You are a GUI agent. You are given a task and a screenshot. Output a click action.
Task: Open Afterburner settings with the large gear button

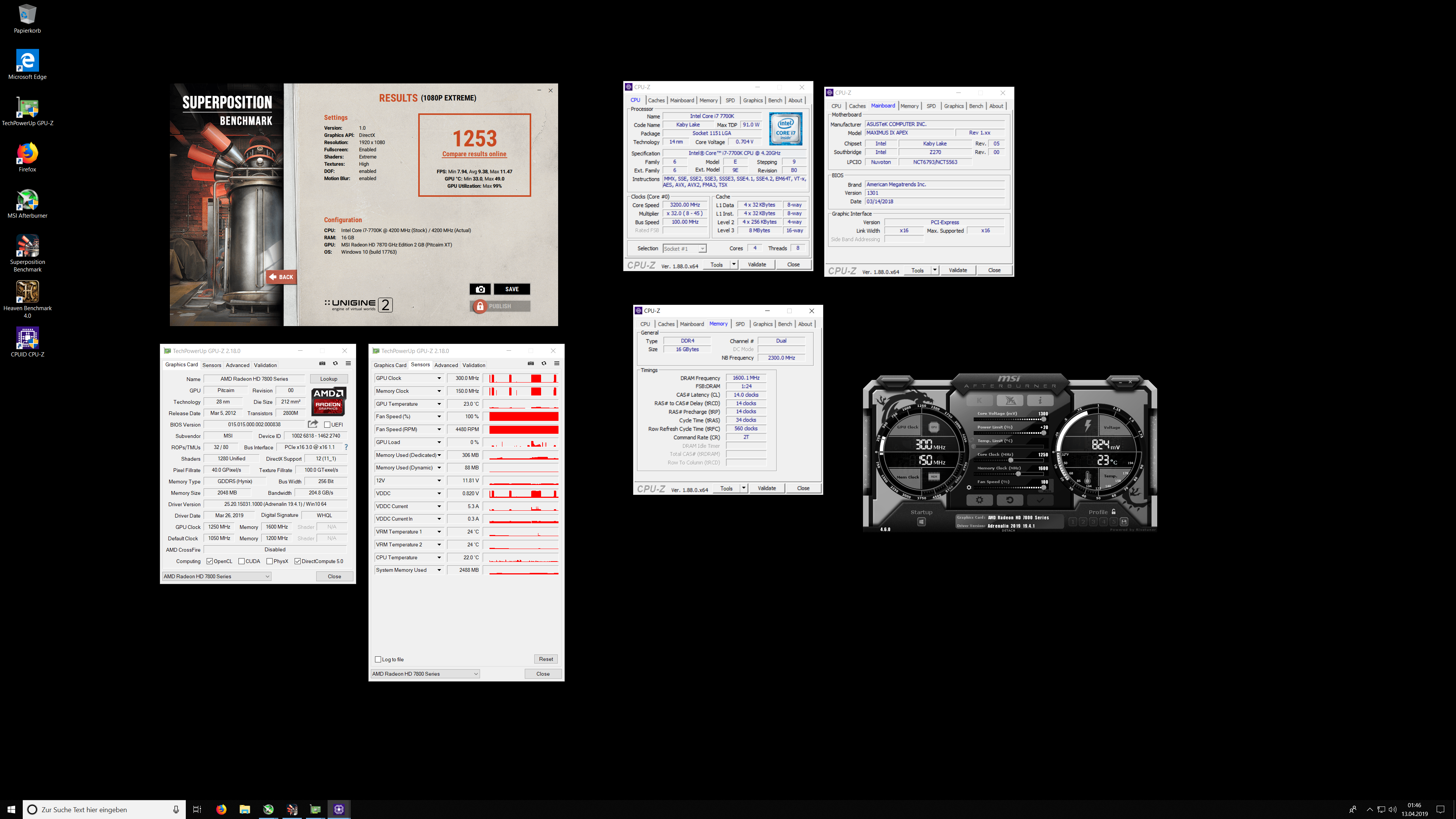pos(980,500)
